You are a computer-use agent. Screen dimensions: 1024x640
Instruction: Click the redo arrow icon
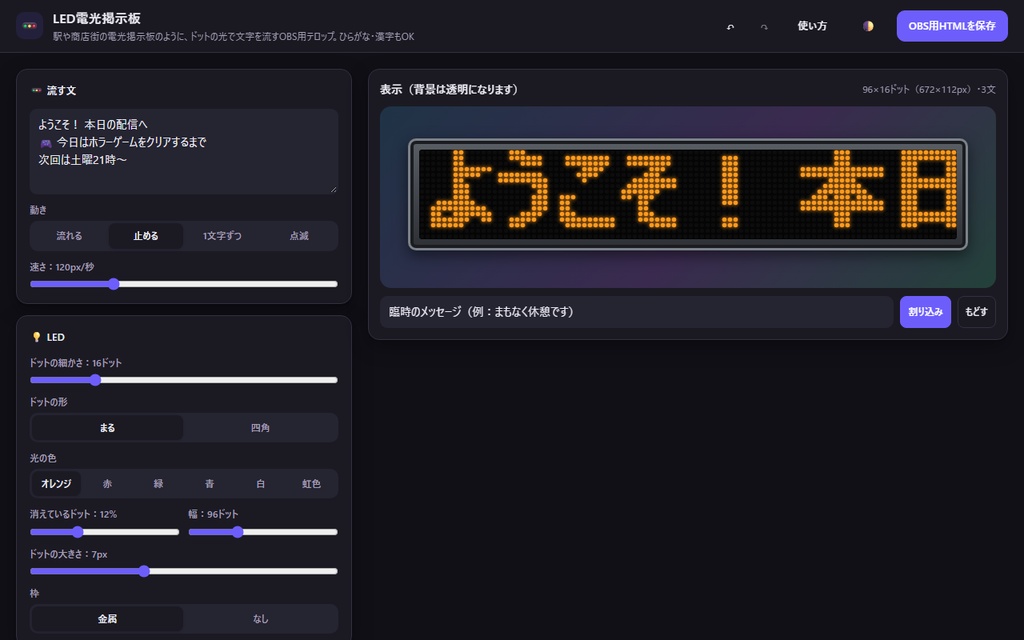point(764,27)
